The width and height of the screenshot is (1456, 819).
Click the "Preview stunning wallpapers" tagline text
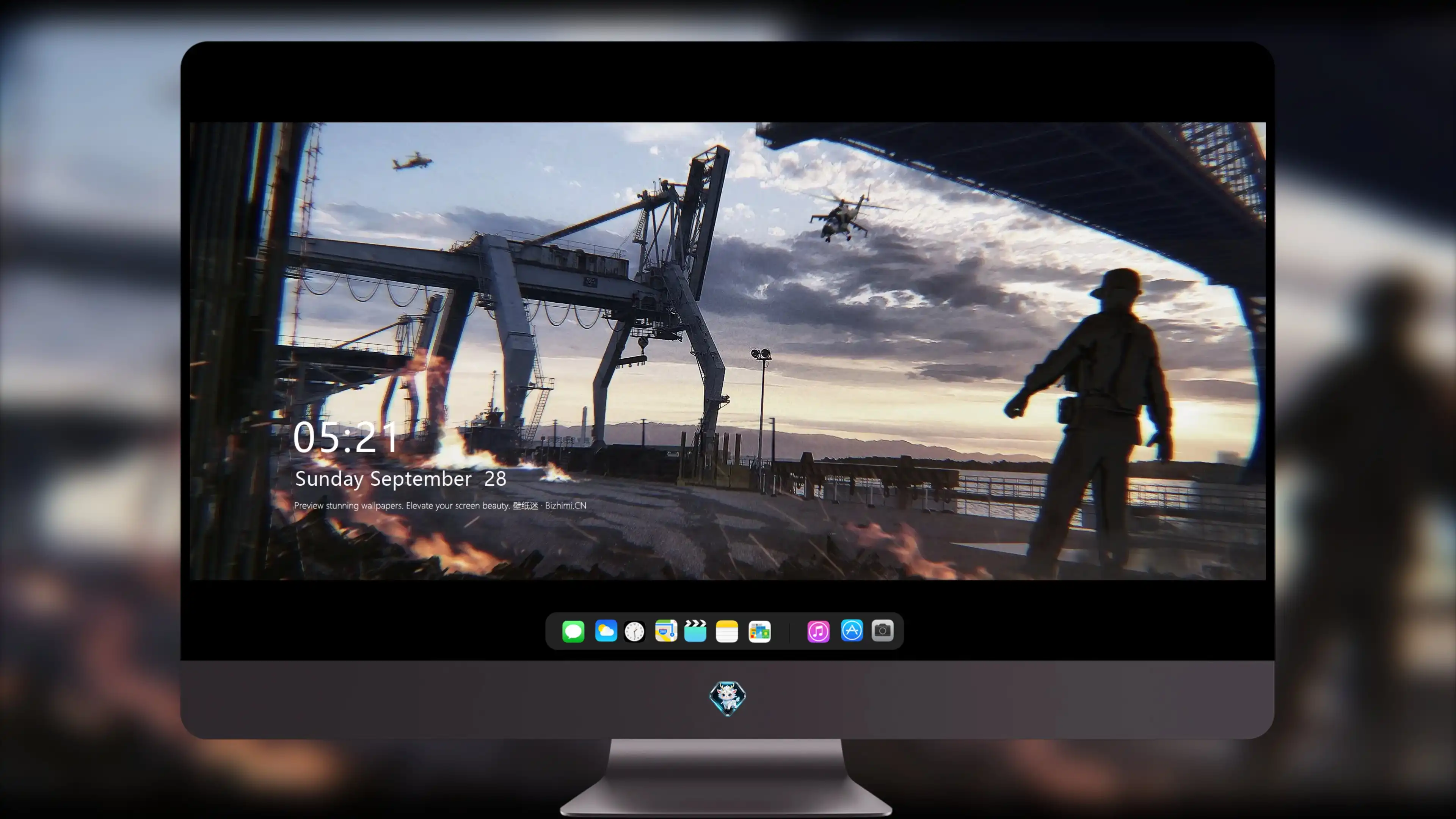point(440,505)
